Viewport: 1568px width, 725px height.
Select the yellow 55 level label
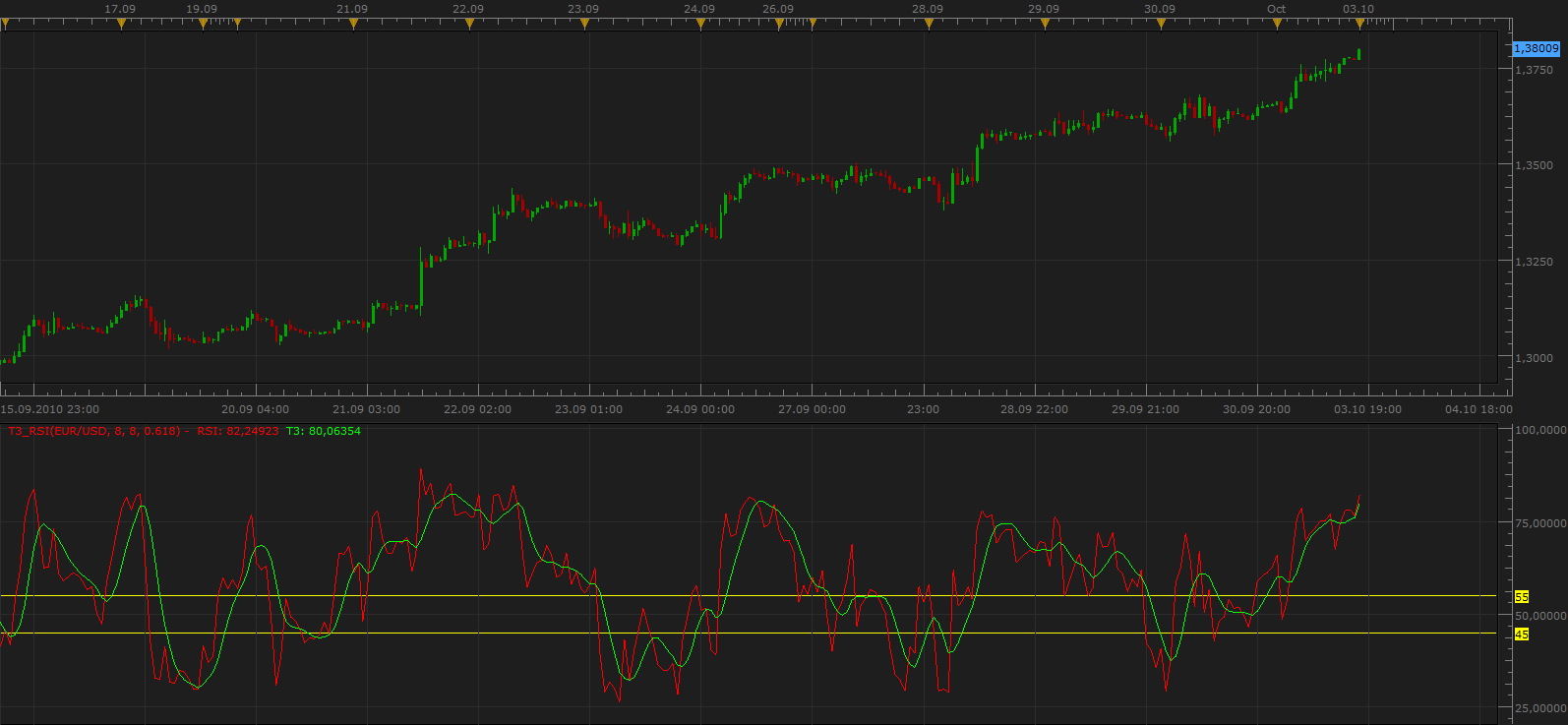[1522, 597]
